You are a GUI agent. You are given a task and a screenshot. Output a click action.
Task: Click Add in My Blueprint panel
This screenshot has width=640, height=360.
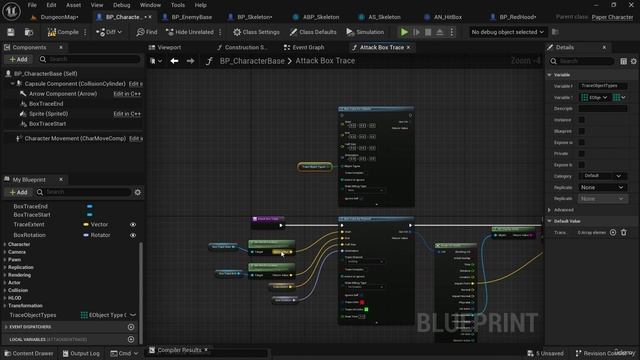(x=18, y=192)
